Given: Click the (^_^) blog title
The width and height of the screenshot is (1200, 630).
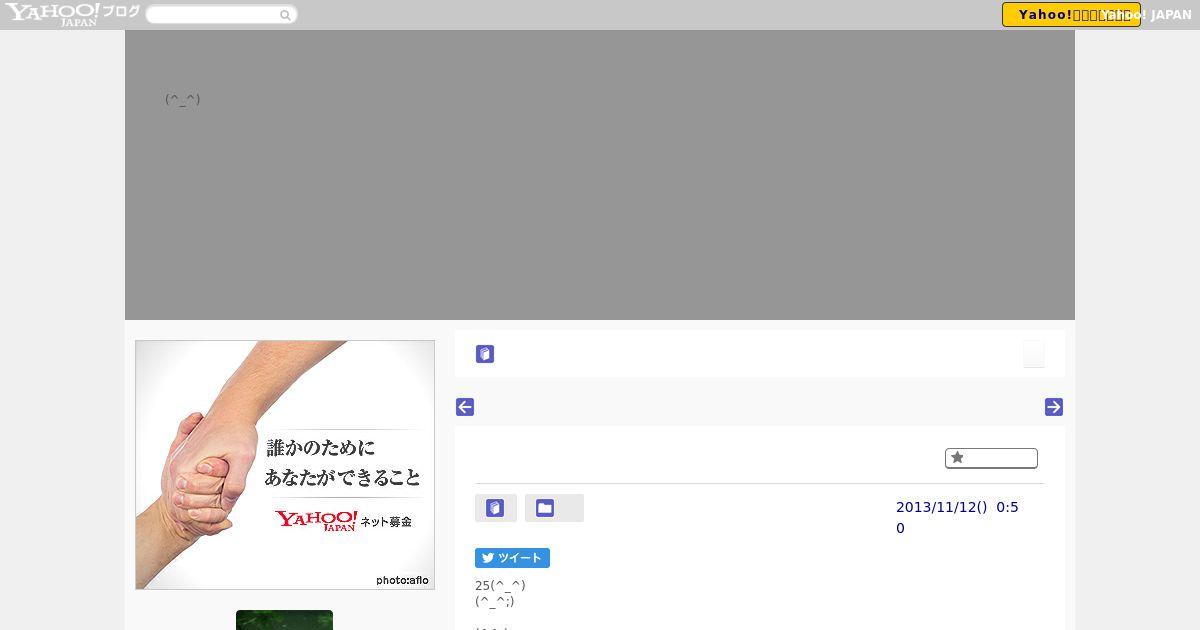Looking at the screenshot, I should tap(183, 99).
